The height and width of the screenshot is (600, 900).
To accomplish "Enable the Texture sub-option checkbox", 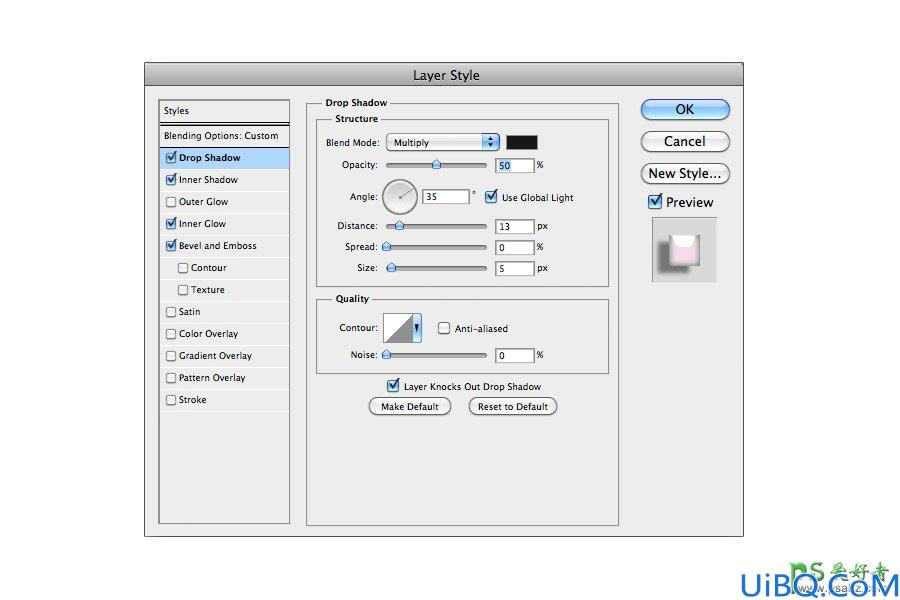I will coord(183,289).
